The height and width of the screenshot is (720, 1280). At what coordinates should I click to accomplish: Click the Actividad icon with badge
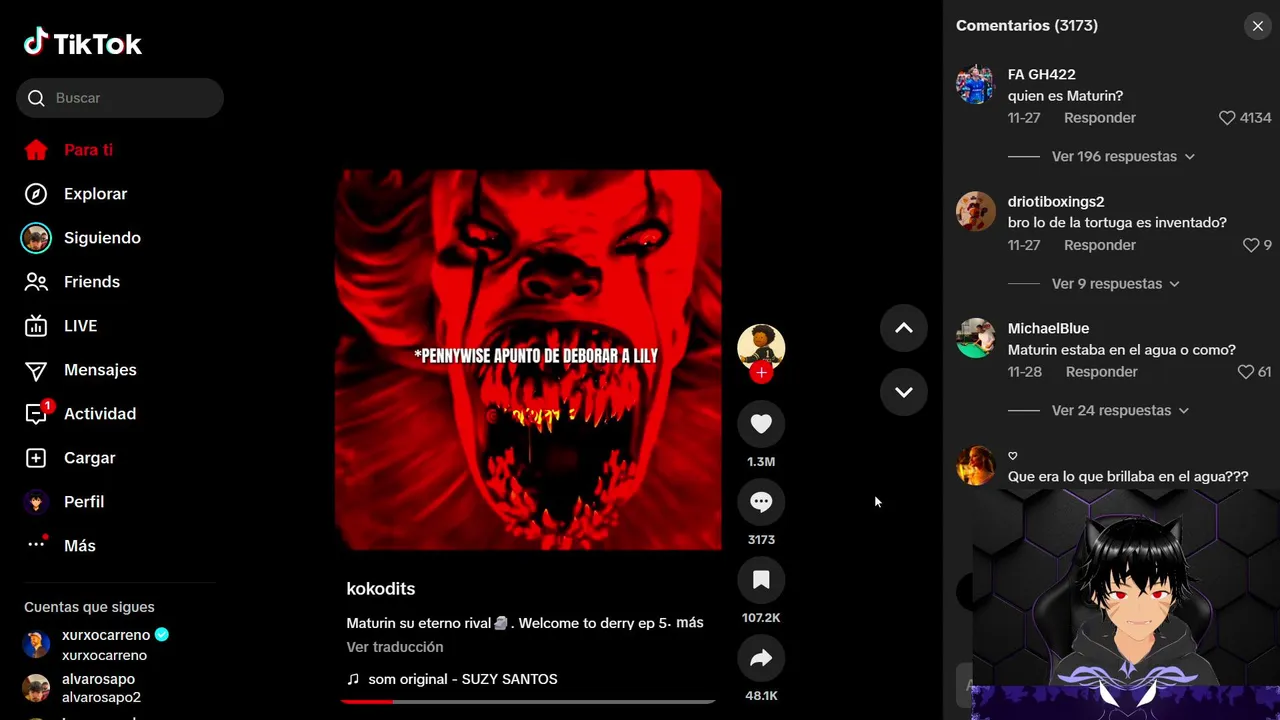coord(37,413)
